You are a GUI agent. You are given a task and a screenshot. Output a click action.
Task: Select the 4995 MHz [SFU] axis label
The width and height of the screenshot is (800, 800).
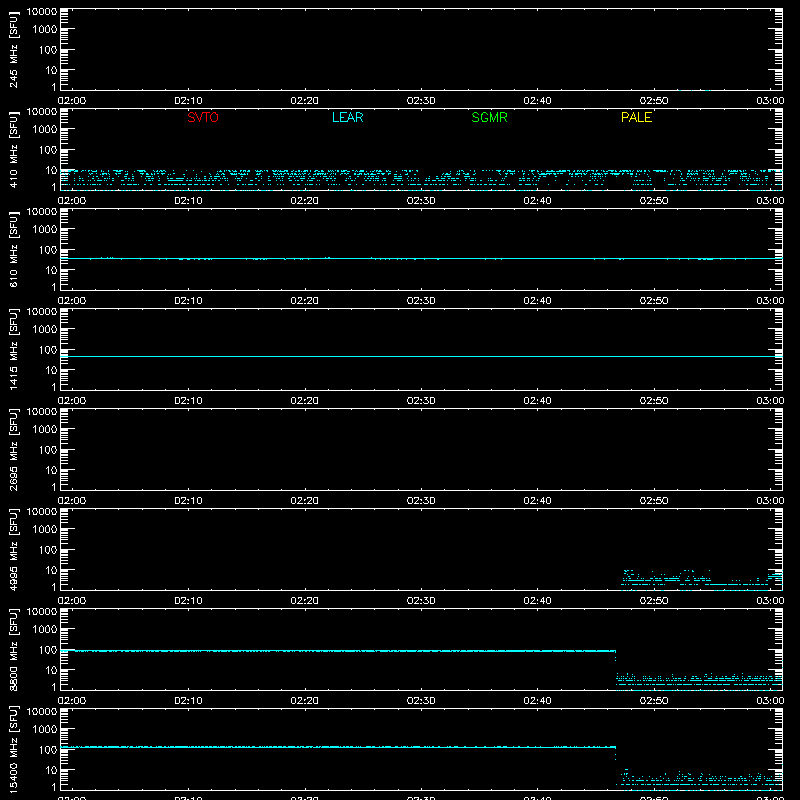tap(13, 550)
